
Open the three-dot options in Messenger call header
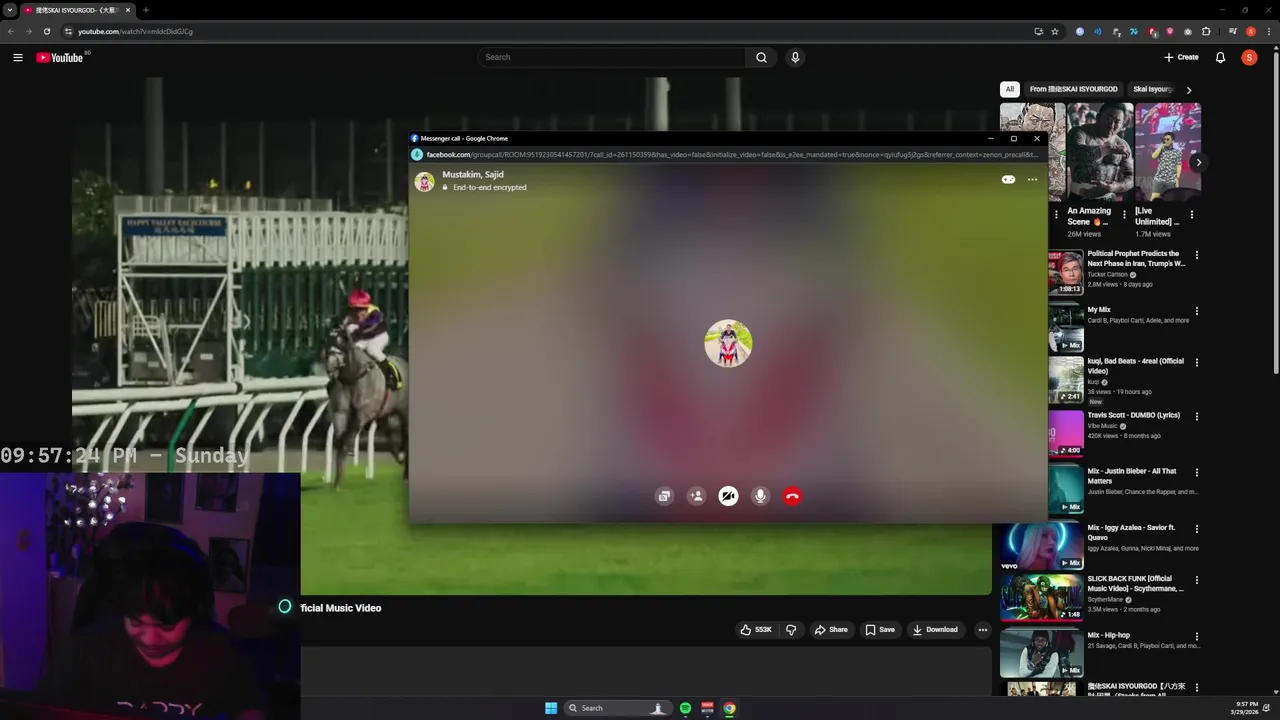pyautogui.click(x=1032, y=180)
